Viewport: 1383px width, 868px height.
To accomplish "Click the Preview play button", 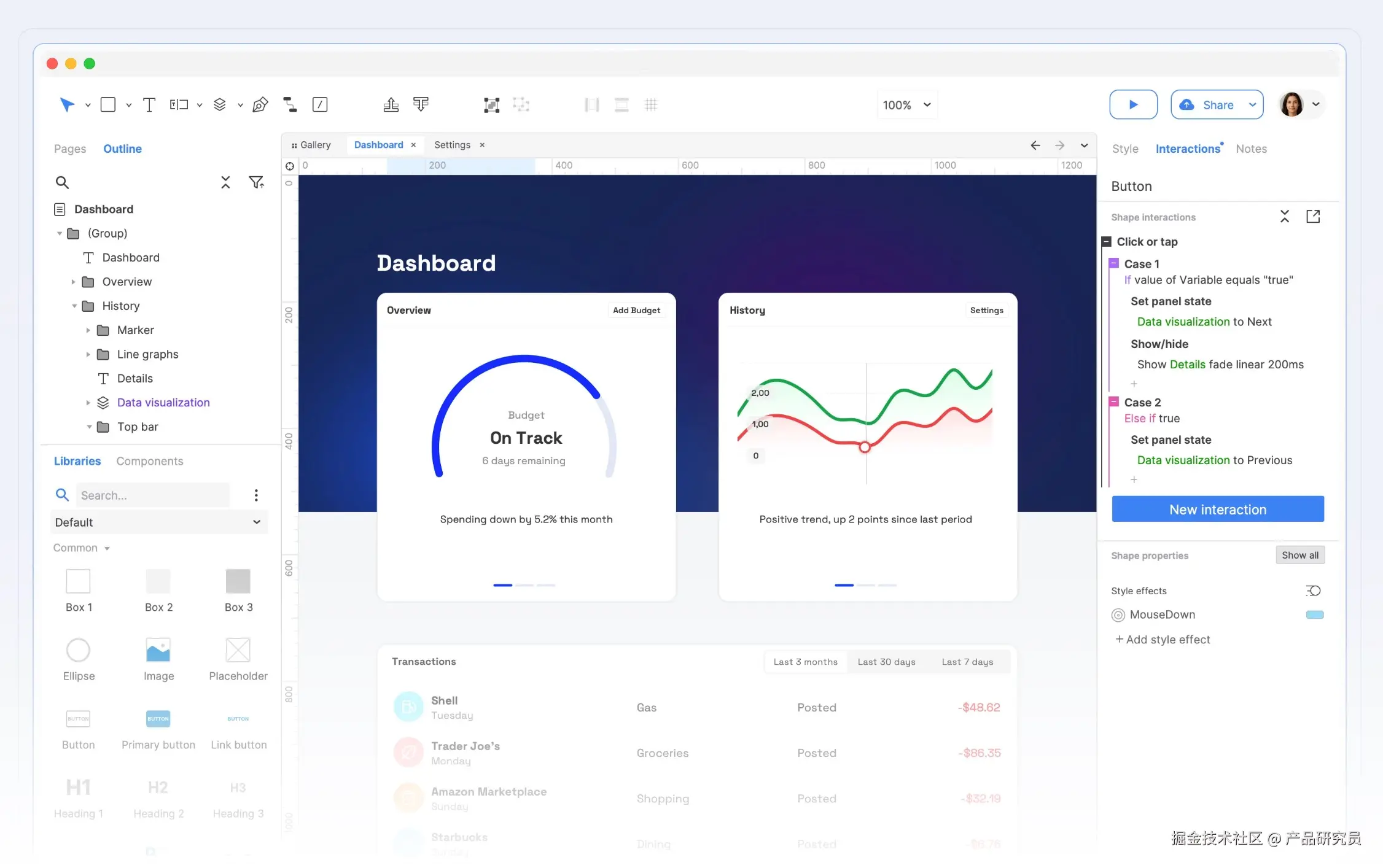I will click(1133, 105).
